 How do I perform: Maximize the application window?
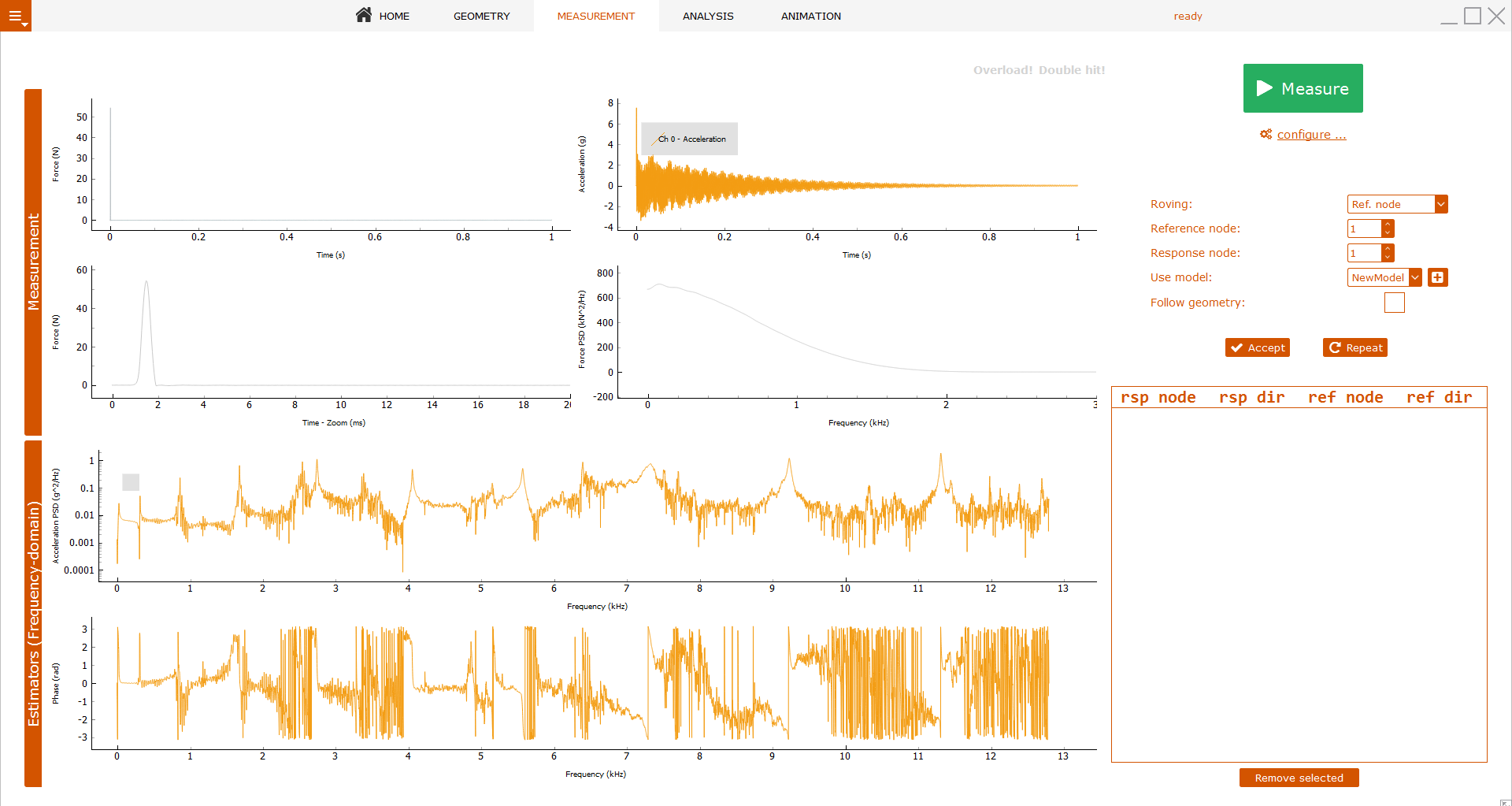click(x=1472, y=16)
